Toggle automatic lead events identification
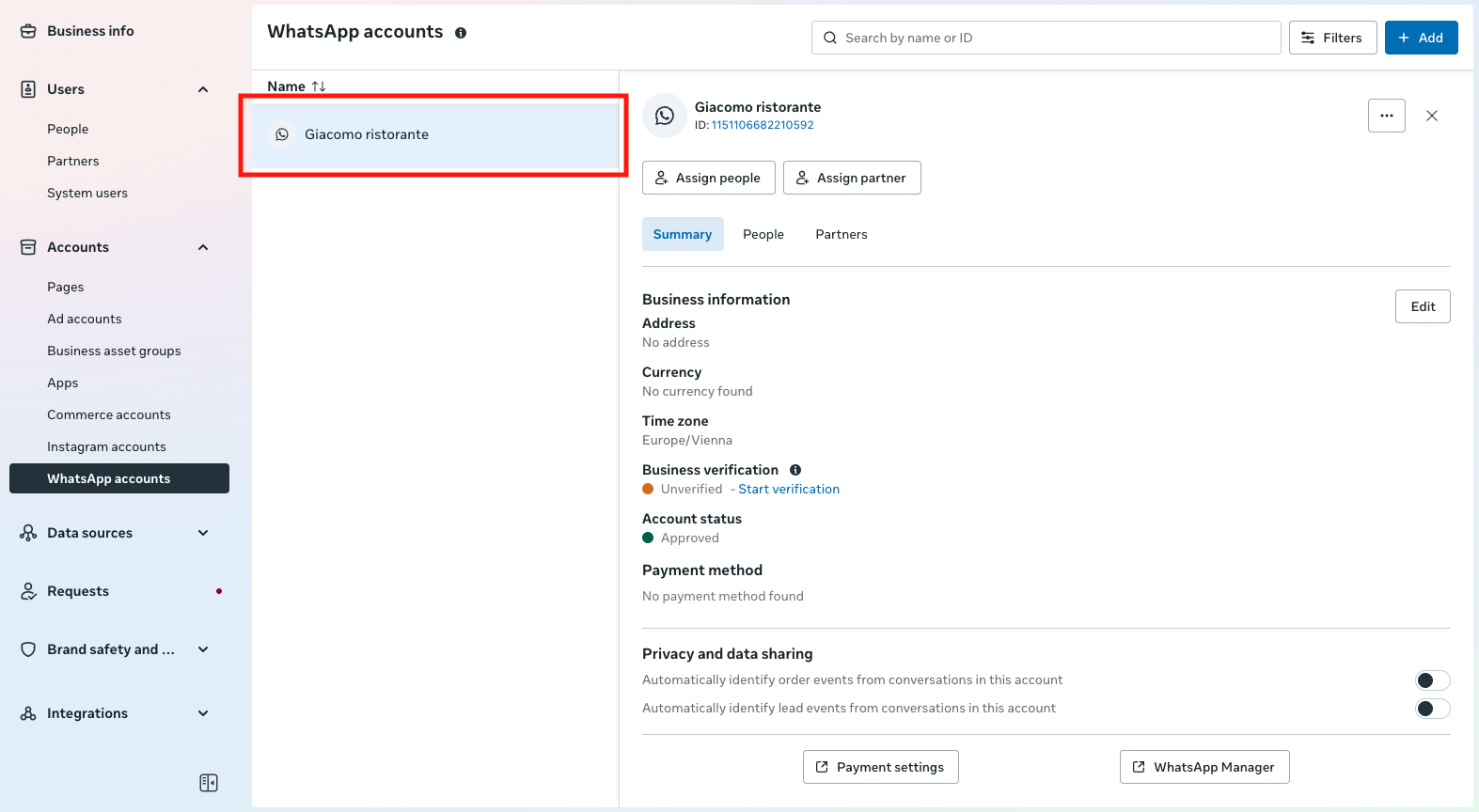 point(1433,709)
